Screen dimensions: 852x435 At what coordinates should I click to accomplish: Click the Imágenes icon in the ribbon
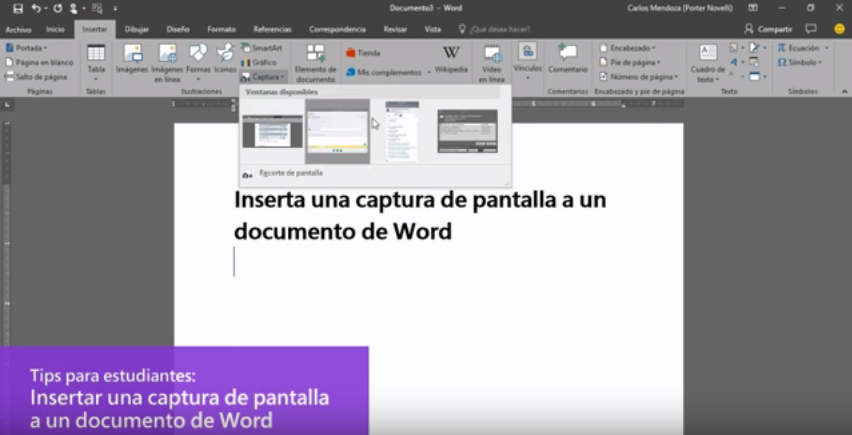[132, 59]
